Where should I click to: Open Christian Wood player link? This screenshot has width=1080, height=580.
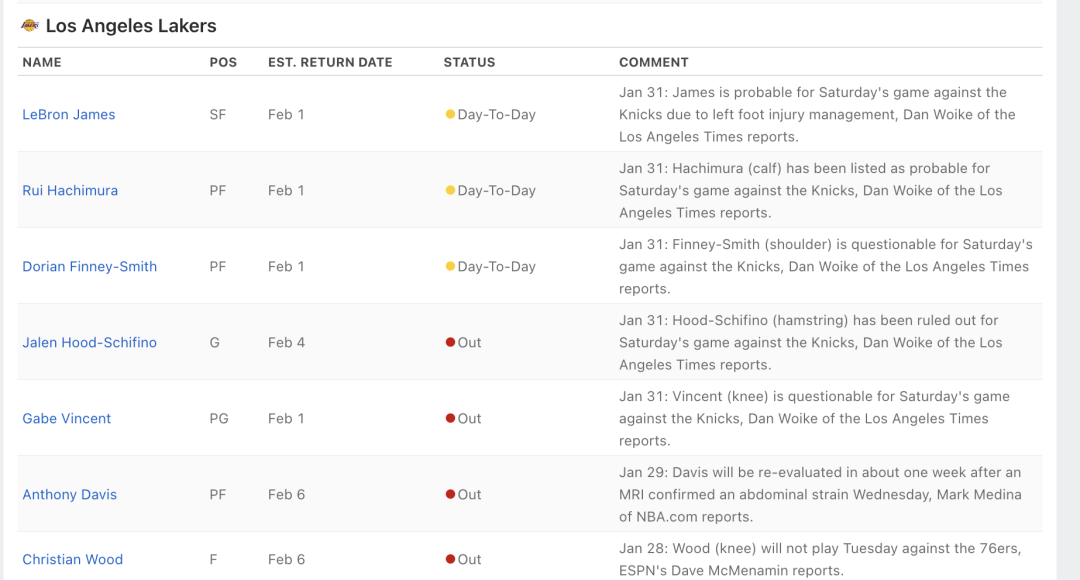[72, 559]
